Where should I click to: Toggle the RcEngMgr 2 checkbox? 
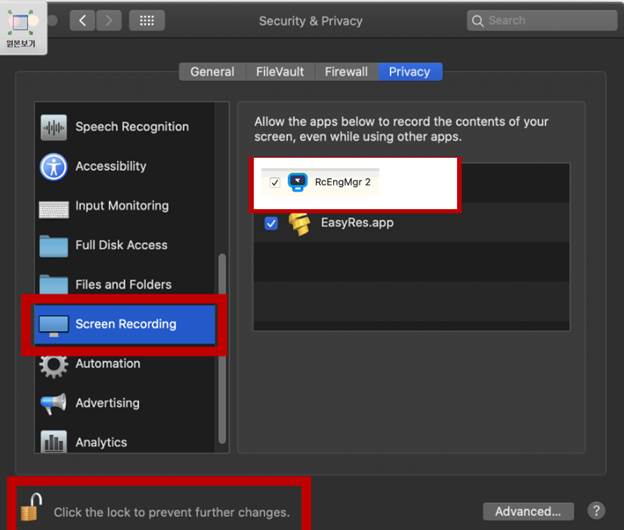point(275,182)
